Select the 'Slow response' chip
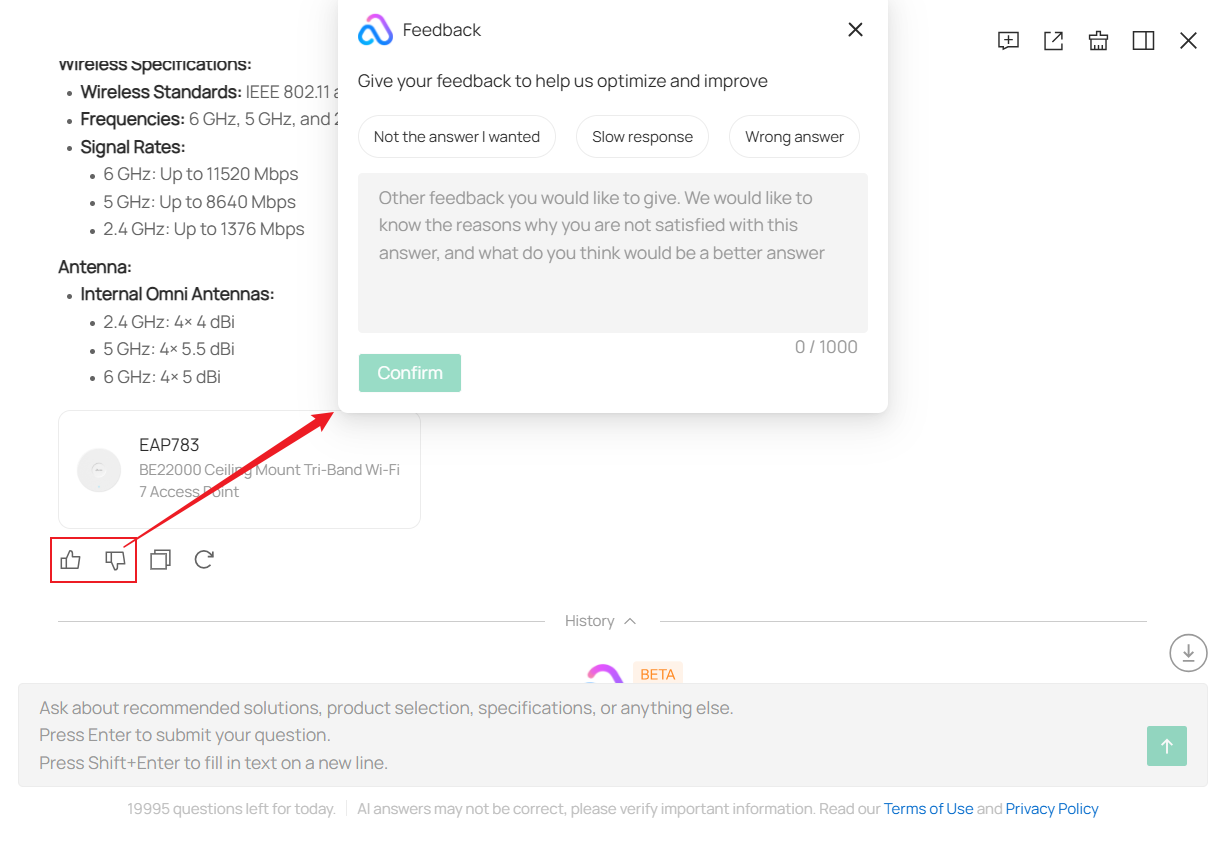The width and height of the screenshot is (1231, 841). [642, 137]
